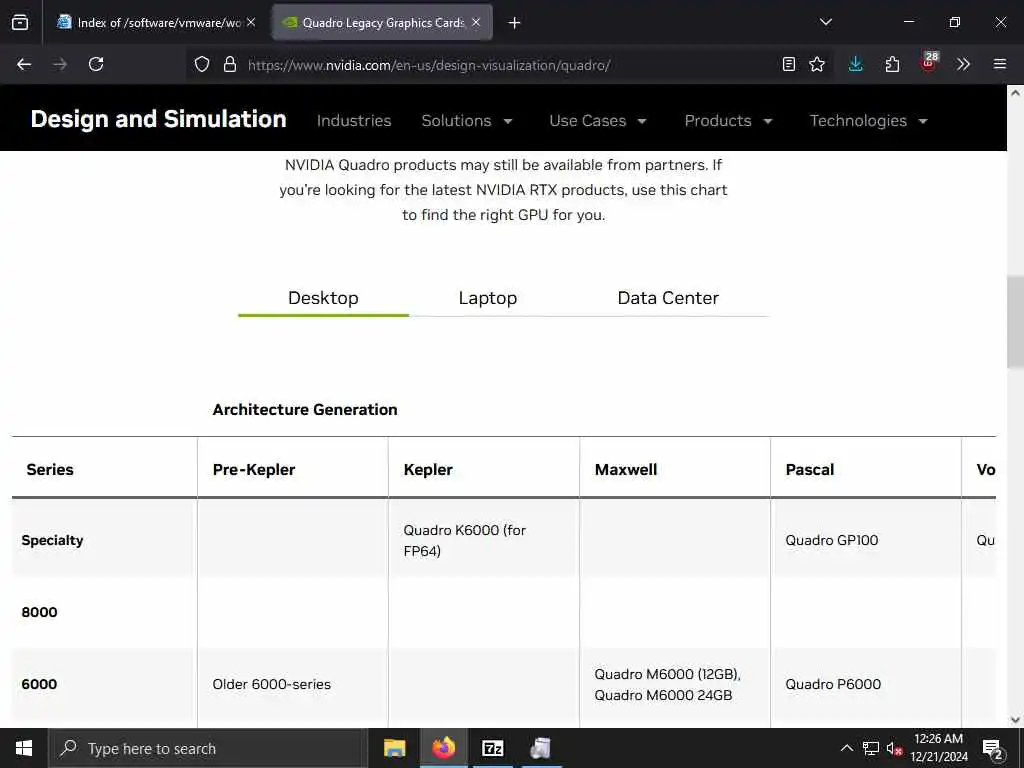Open Design and Simulation home link
The width and height of the screenshot is (1024, 768).
pos(159,119)
